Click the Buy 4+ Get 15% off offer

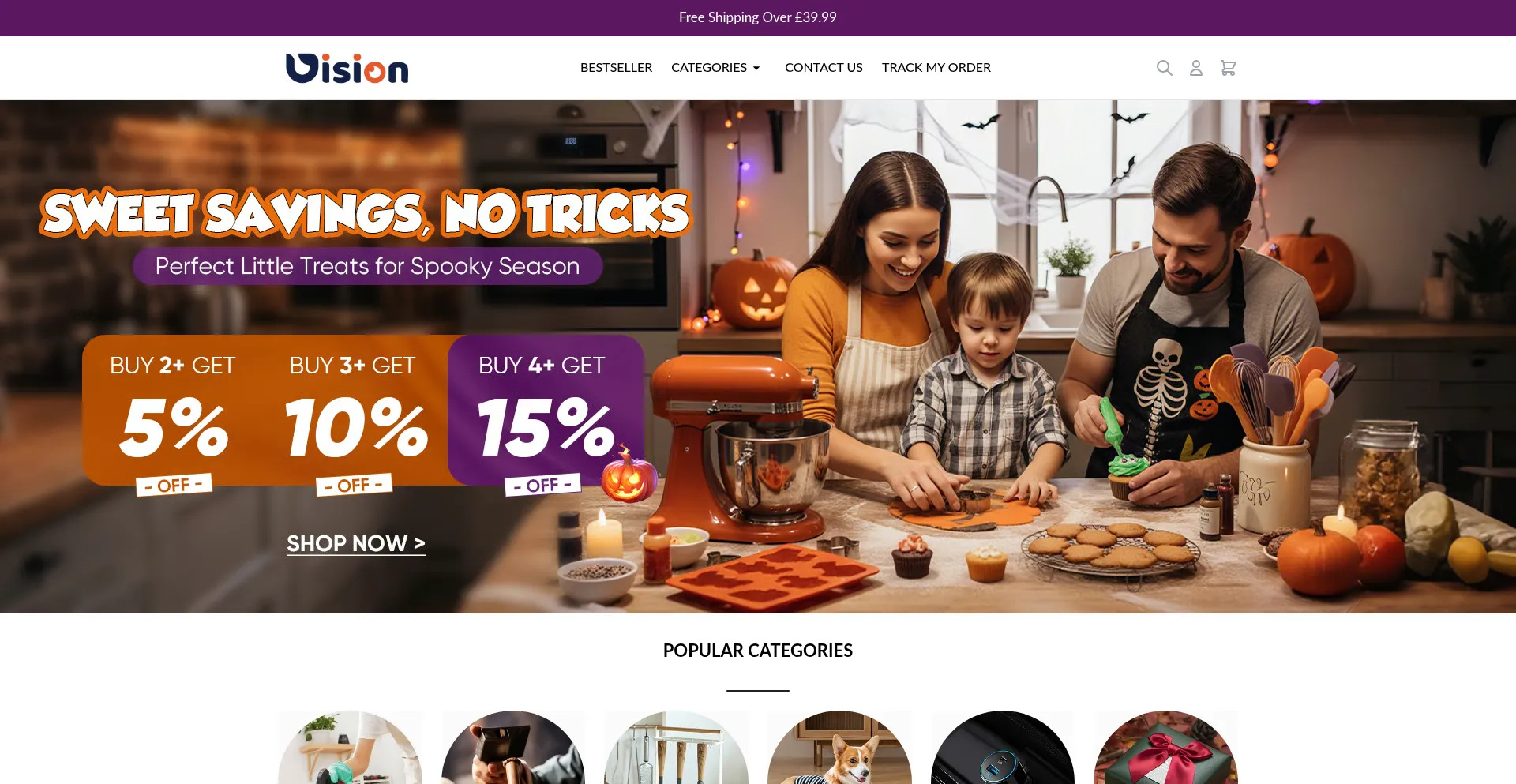[x=545, y=418]
